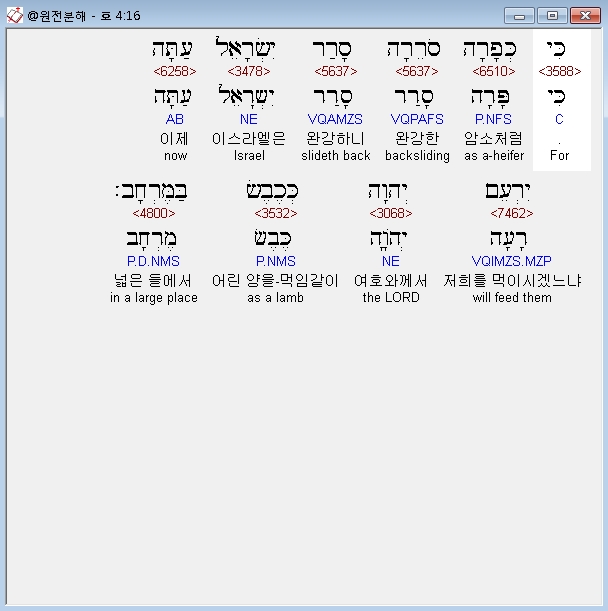
Task: Click Korean gloss 완강한
Action: [x=417, y=138]
